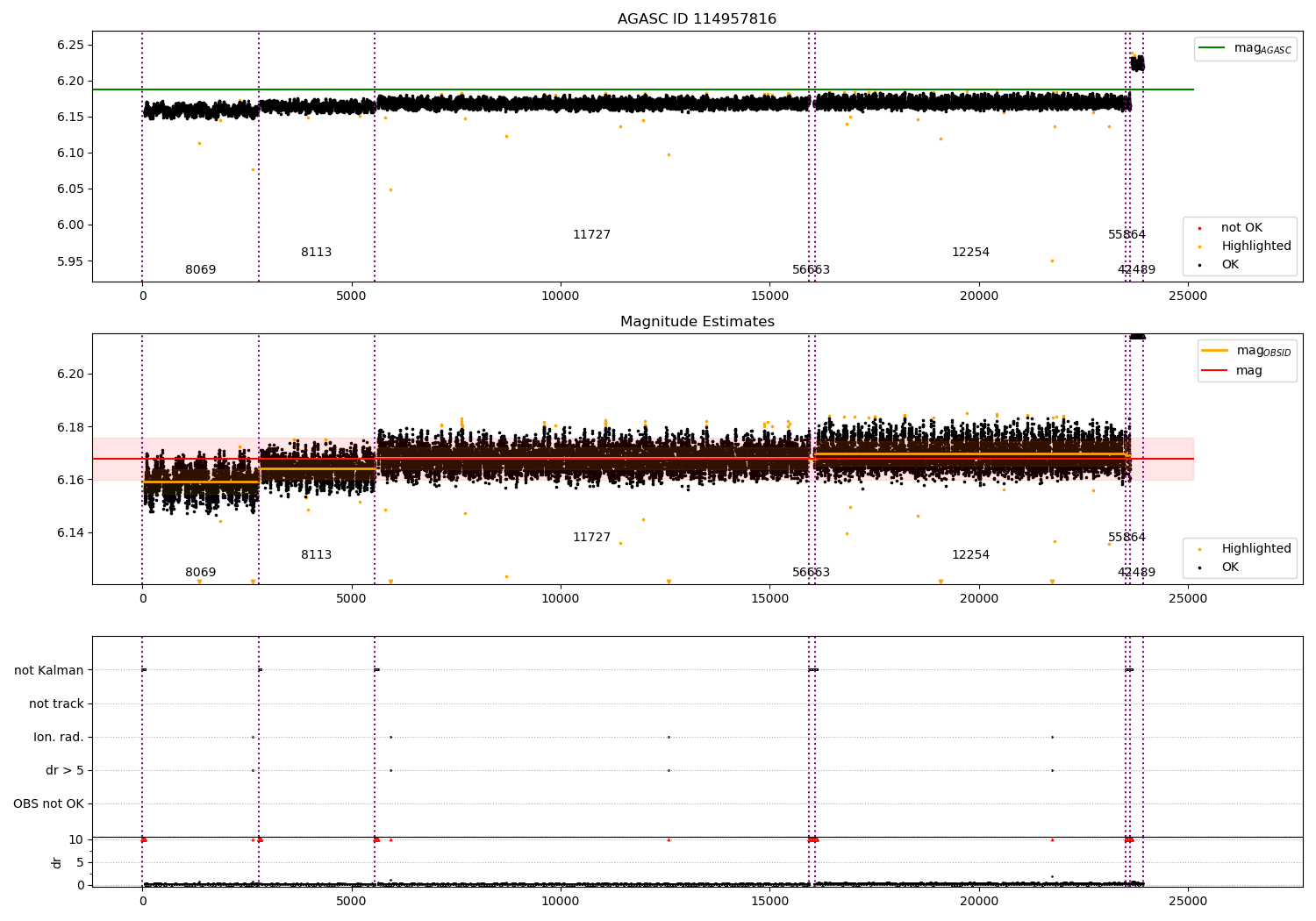Click the title 'AGASC ID 114957816'

697,19
